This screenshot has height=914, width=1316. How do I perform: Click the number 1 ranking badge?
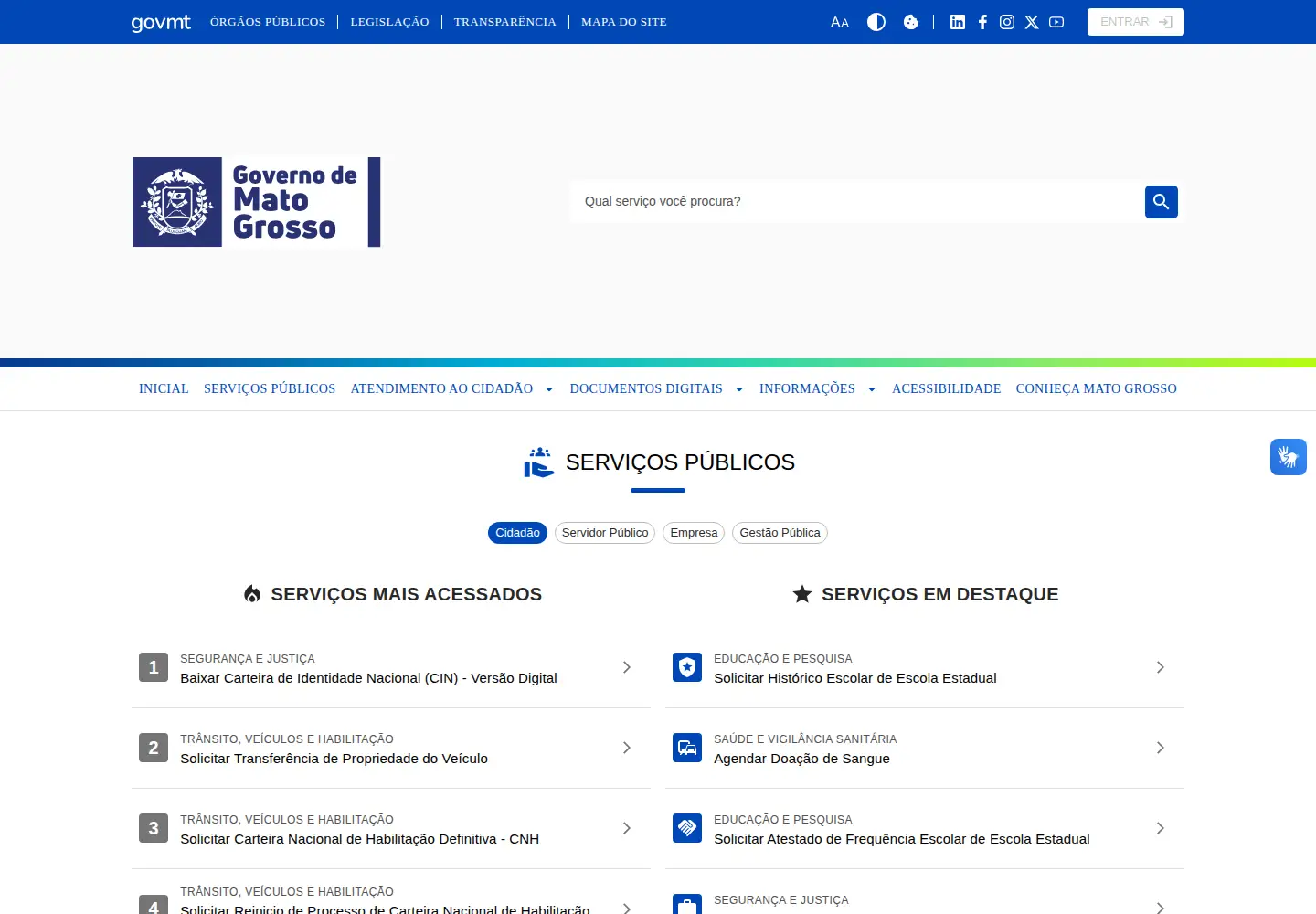(154, 667)
